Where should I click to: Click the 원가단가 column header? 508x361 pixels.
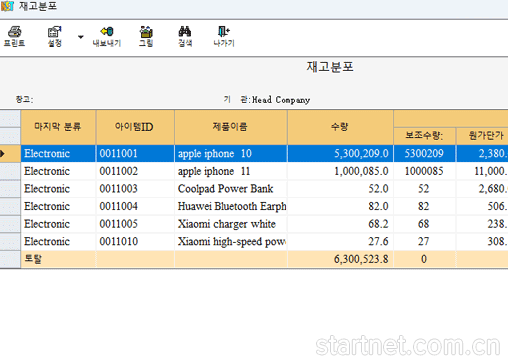pos(482,136)
